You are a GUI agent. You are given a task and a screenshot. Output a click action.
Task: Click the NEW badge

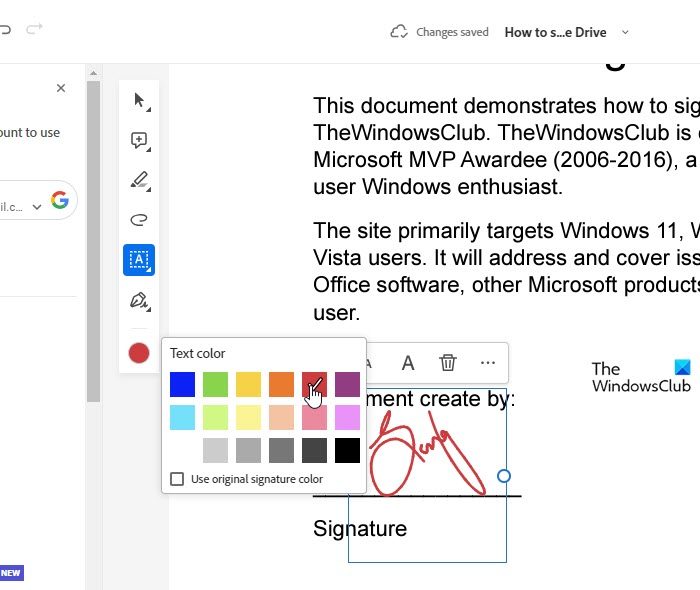click(x=11, y=573)
